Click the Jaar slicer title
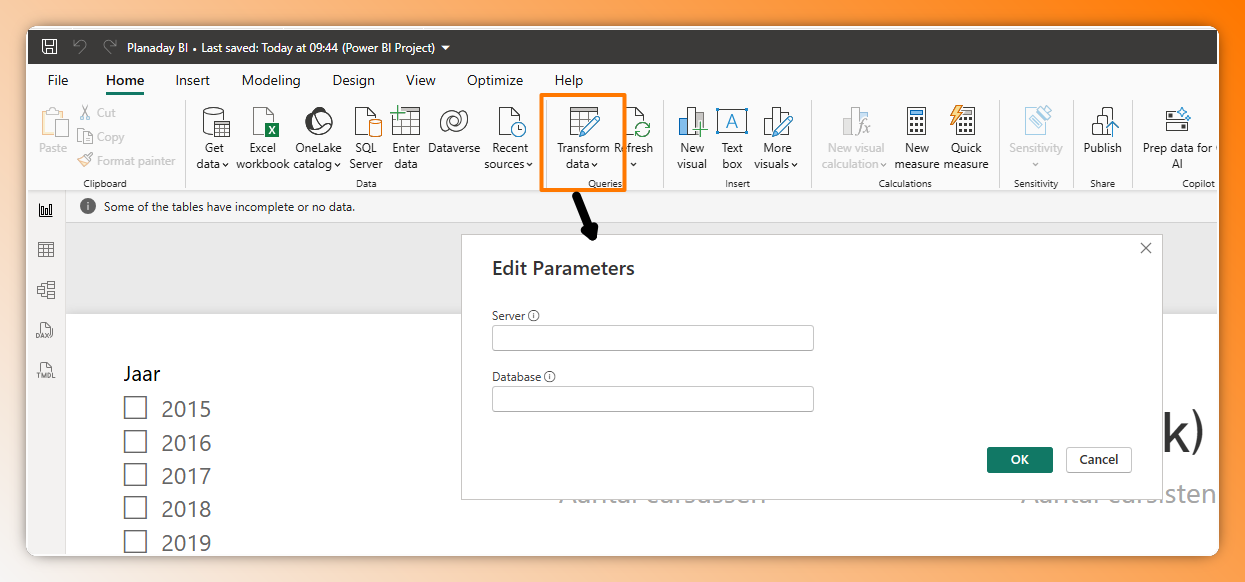This screenshot has height=582, width=1245. point(142,374)
